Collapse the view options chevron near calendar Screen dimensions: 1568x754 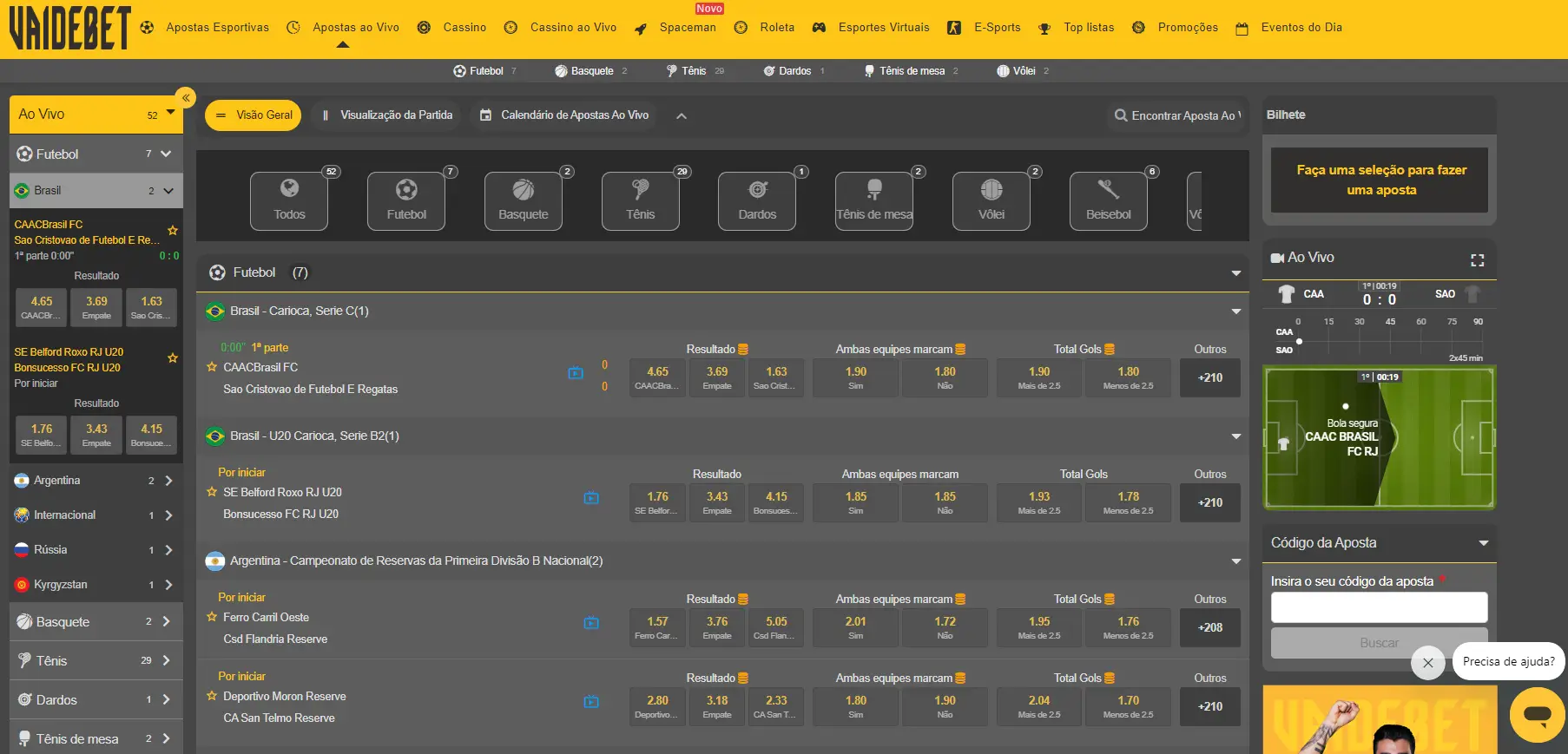click(682, 116)
